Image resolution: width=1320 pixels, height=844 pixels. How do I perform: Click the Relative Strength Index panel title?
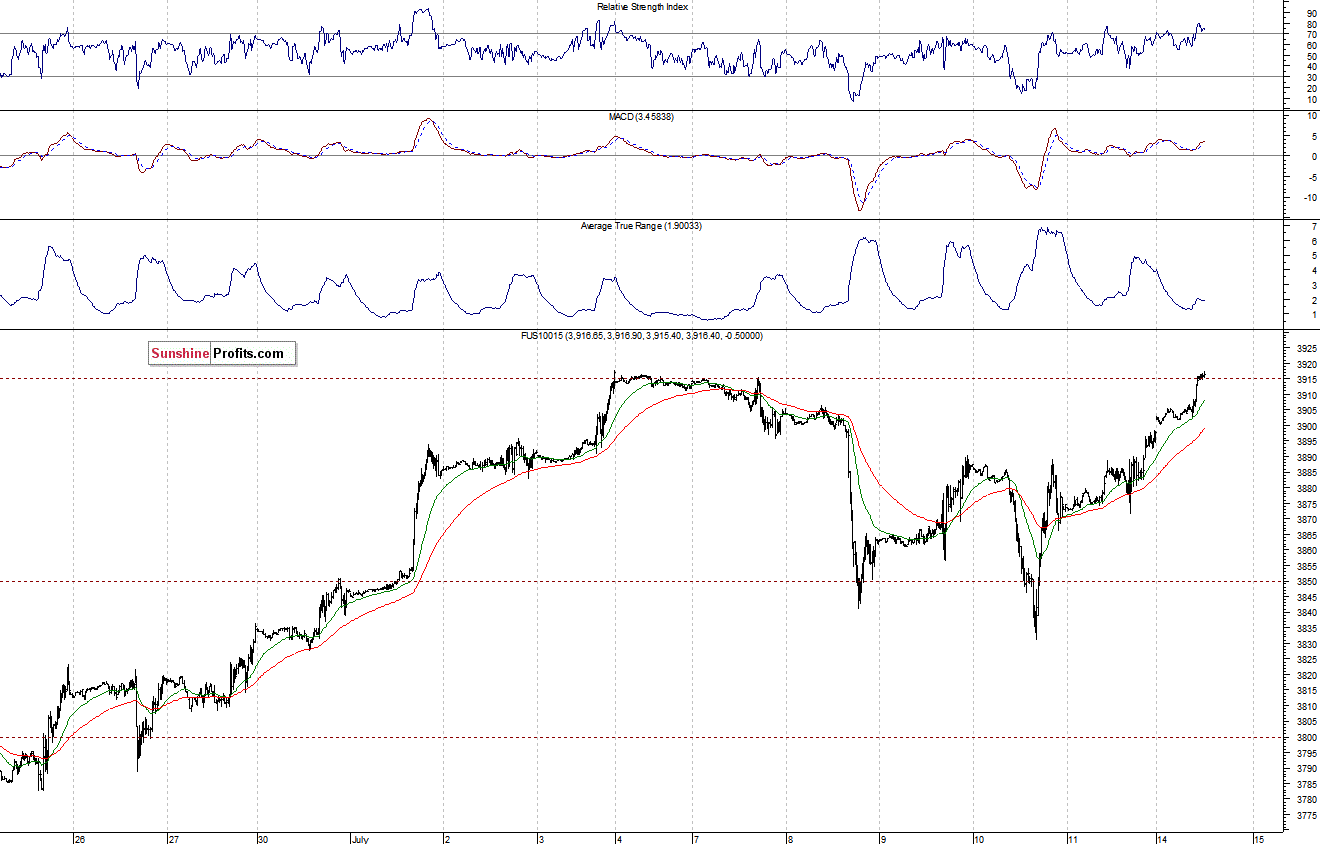tap(643, 7)
